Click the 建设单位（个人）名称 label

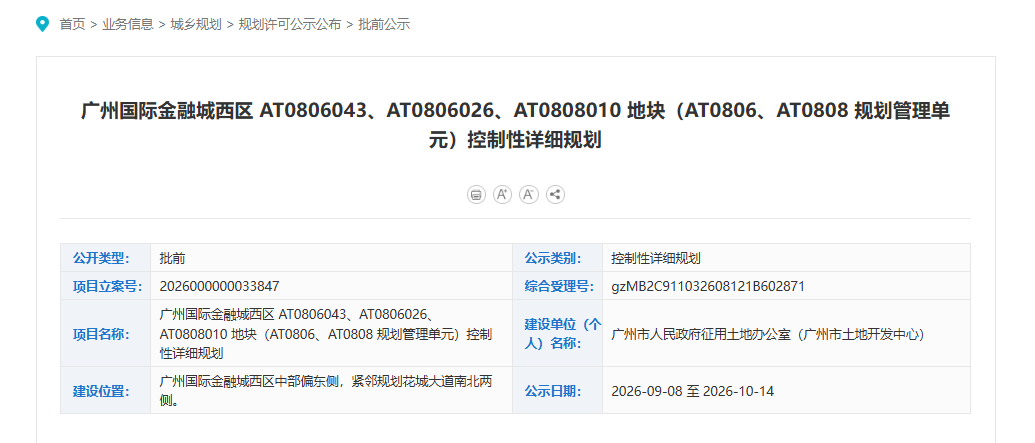coord(563,333)
